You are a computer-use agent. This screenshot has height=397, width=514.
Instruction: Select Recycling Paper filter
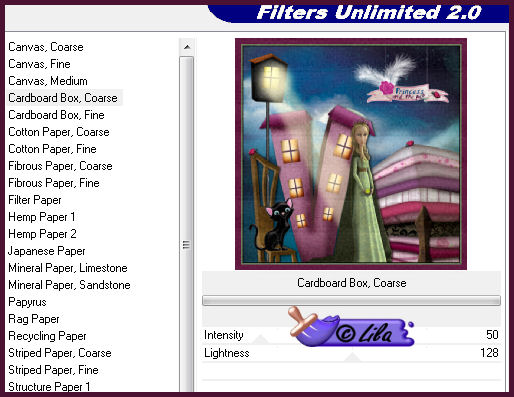[x=47, y=336]
